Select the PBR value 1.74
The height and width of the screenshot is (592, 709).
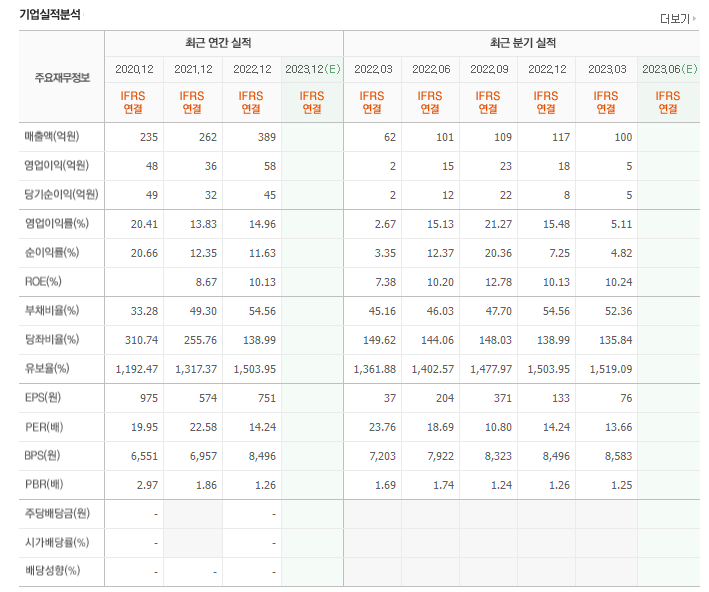click(x=443, y=485)
